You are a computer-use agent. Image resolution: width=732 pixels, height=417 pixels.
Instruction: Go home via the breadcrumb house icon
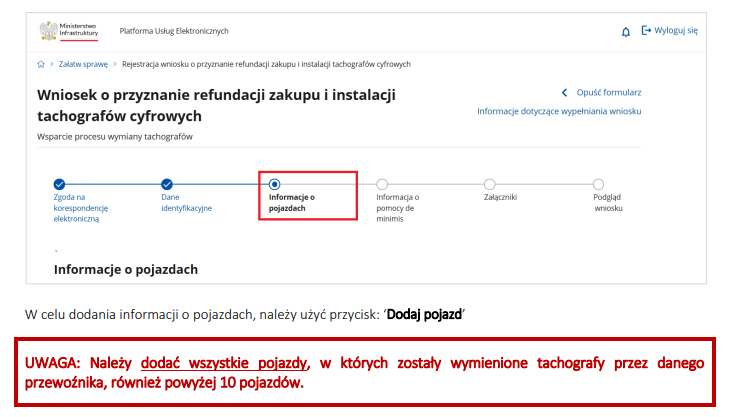(x=41, y=64)
